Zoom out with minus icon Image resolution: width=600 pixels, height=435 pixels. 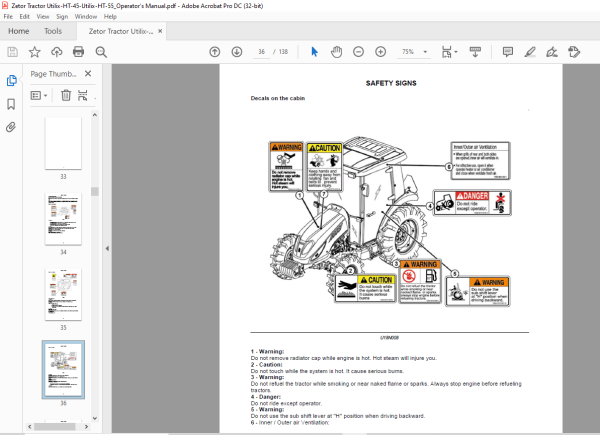[359, 52]
